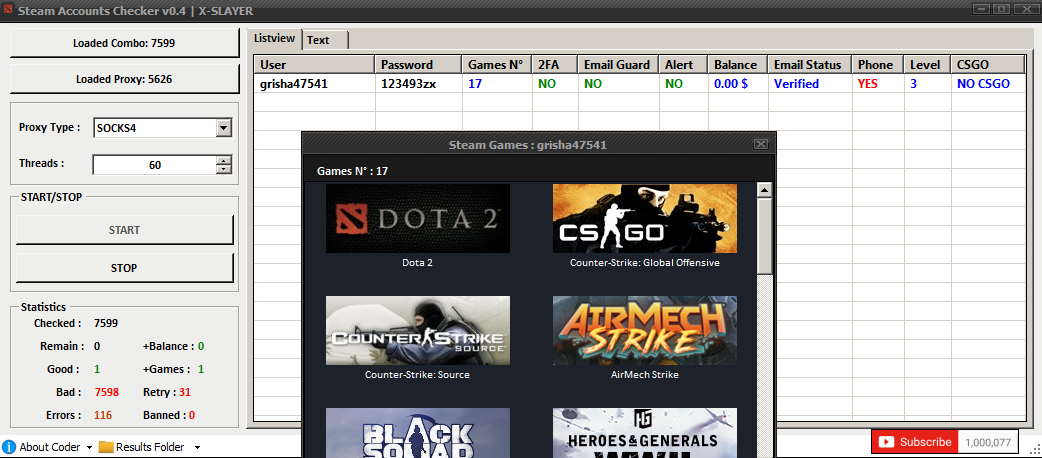Click the Games N° column header
The width and height of the screenshot is (1042, 458).
coord(497,64)
